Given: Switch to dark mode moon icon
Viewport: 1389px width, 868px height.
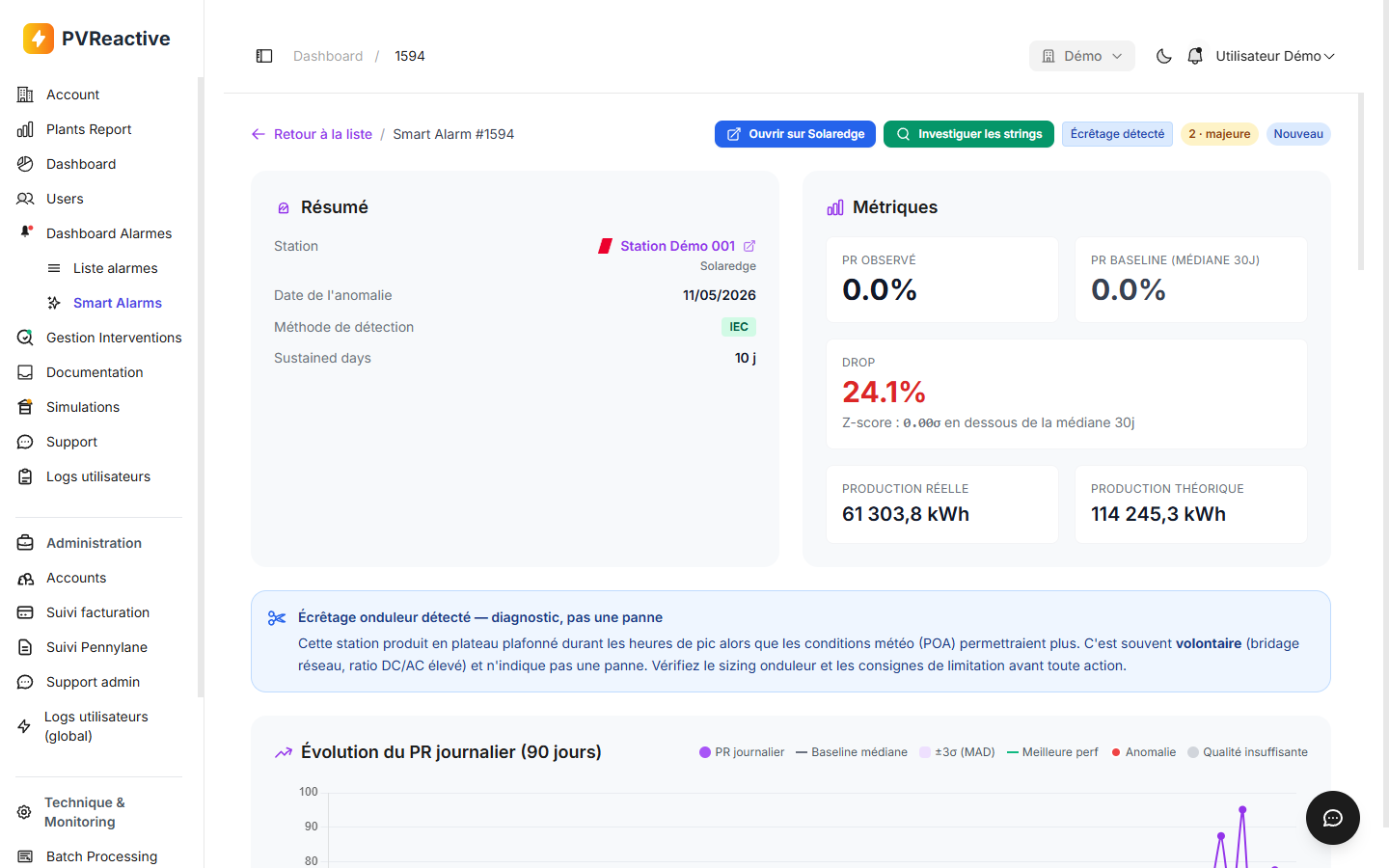Looking at the screenshot, I should coord(1164,56).
